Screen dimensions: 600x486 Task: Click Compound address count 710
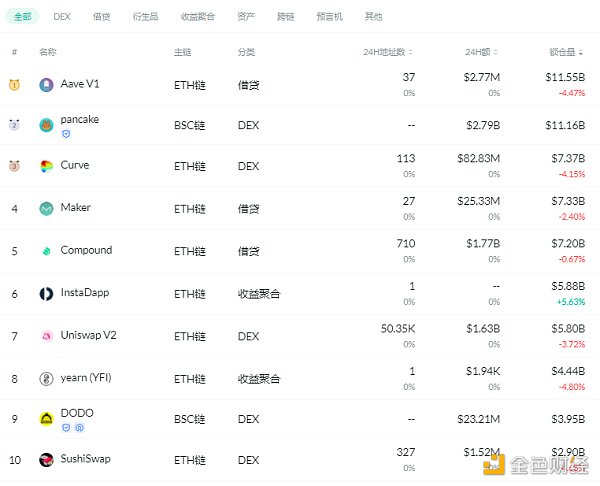tap(406, 243)
